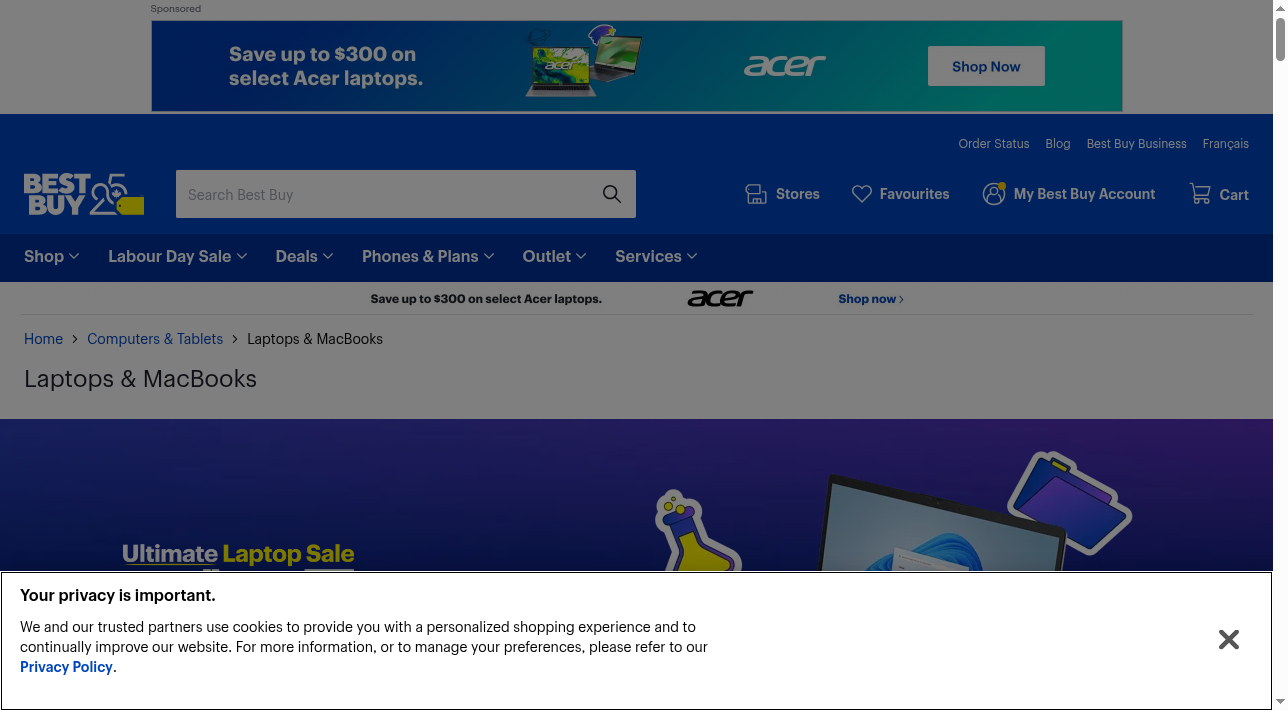Open the Order Status link

994,144
